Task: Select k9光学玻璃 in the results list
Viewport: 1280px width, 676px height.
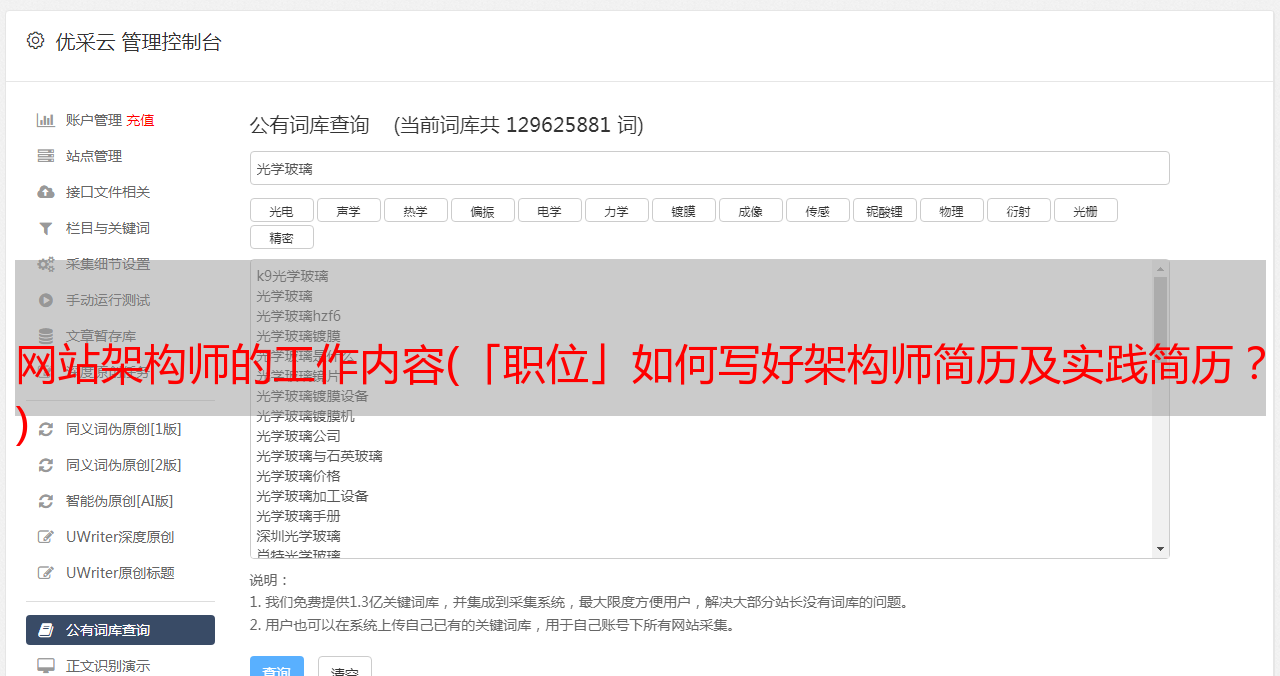Action: [292, 276]
